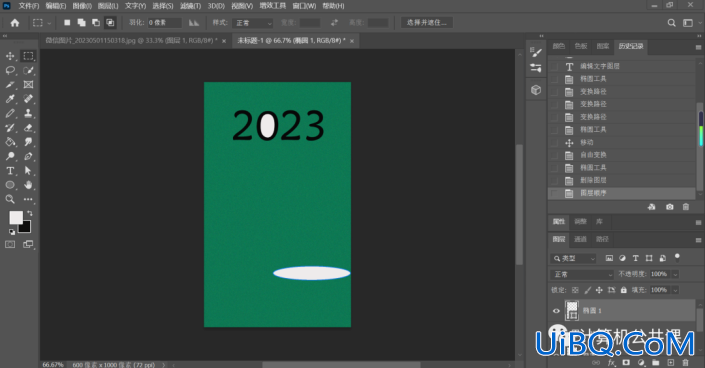Open the Edit Toolbar three-dots menu
This screenshot has width=705, height=368.
(28, 199)
